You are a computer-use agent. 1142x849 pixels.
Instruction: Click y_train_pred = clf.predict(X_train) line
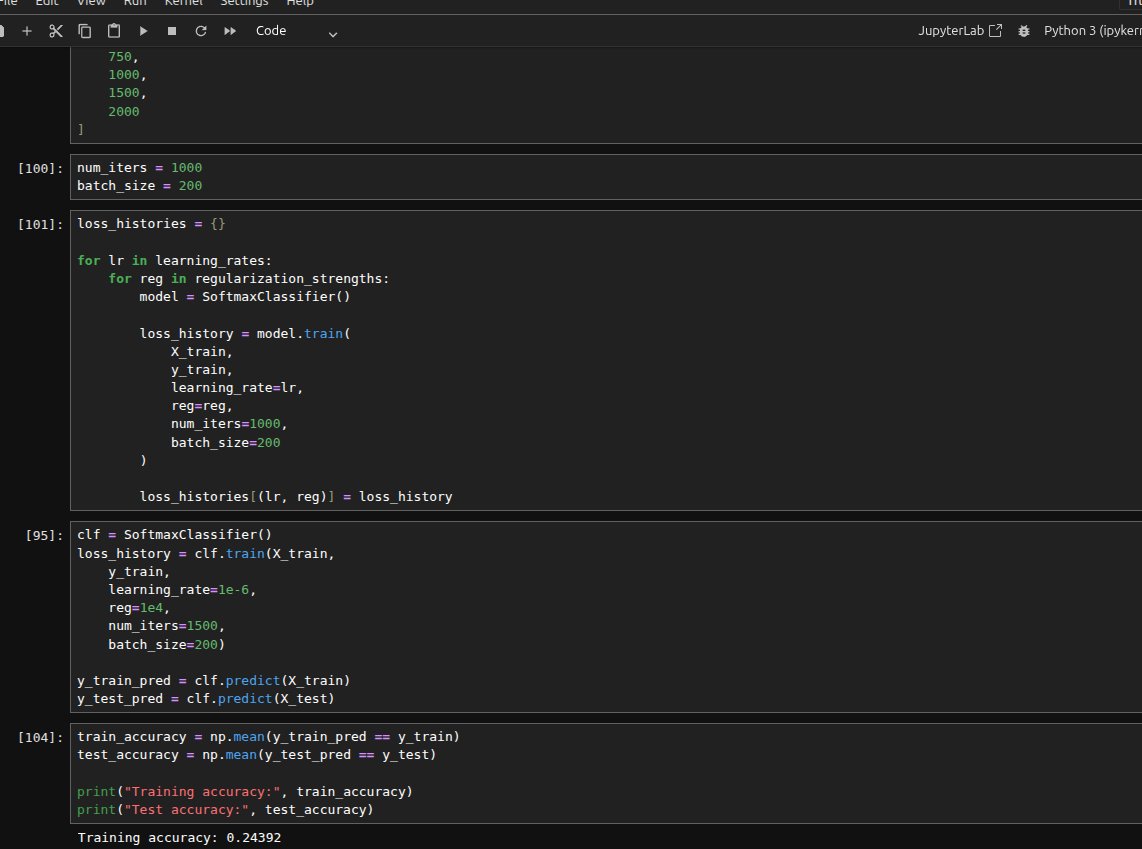point(213,681)
